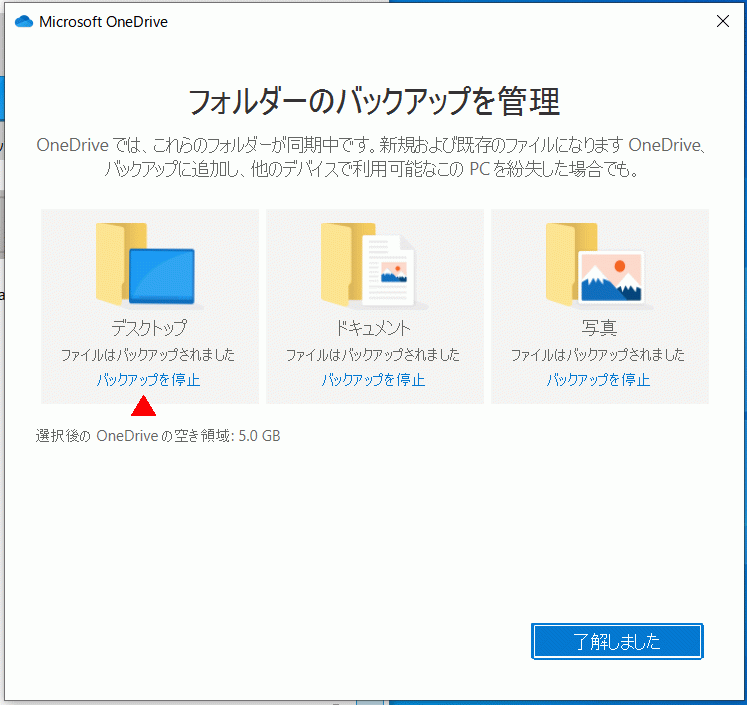The width and height of the screenshot is (747, 705).
Task: Select the デスクトップ folder label
Action: (149, 328)
